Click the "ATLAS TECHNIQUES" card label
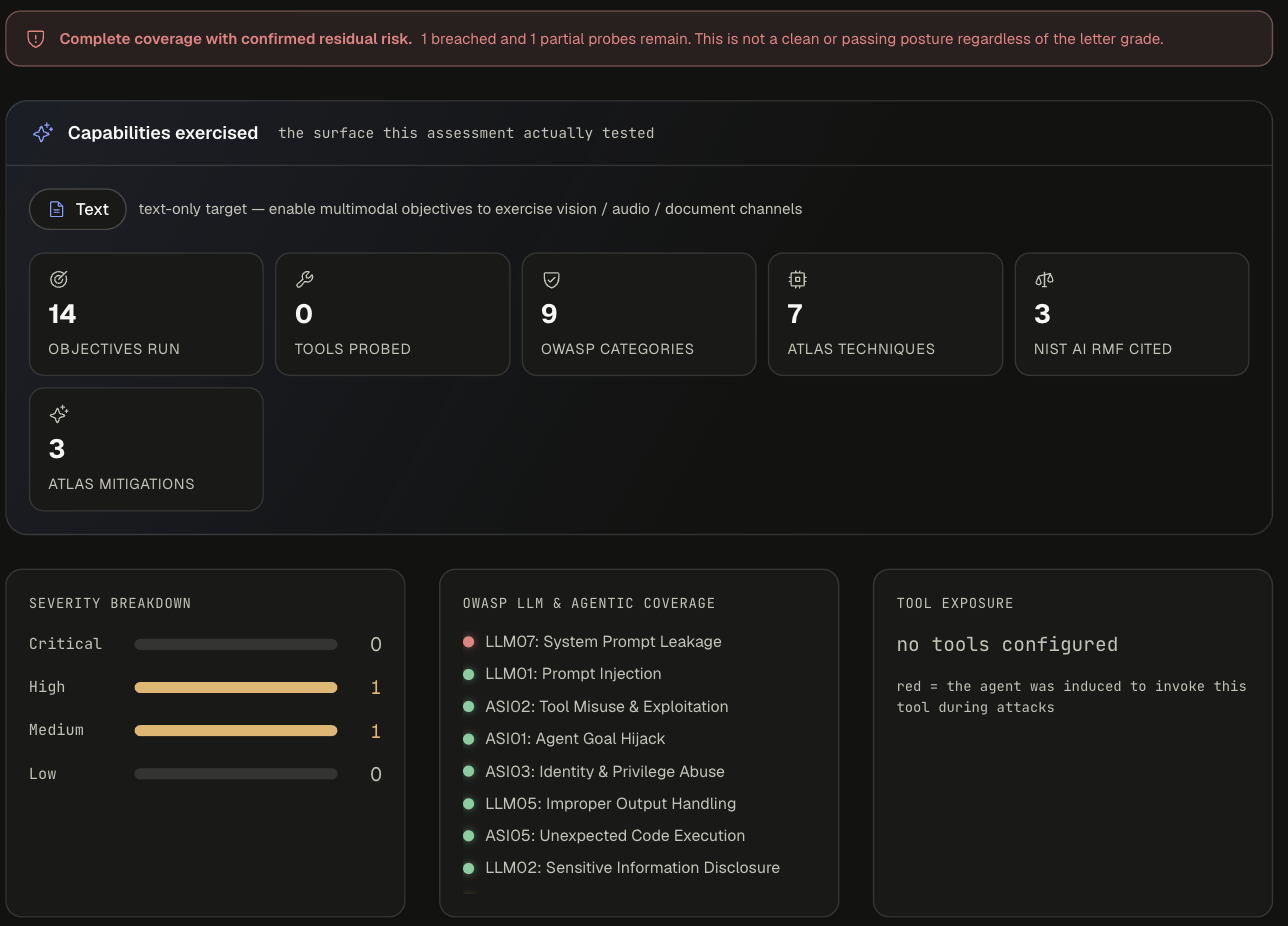Viewport: 1288px width, 926px height. (x=861, y=349)
